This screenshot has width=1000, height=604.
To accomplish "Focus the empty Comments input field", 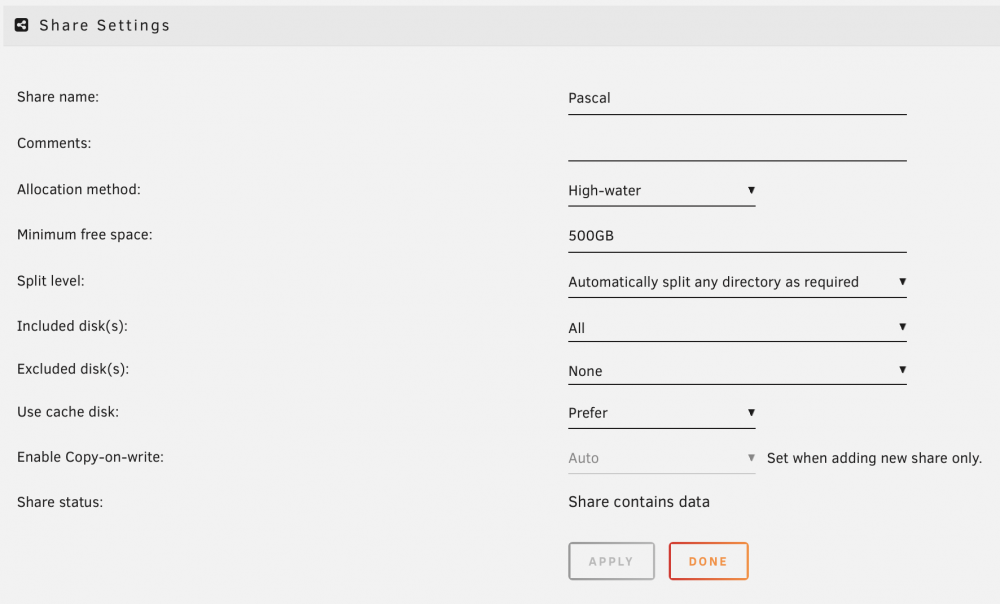I will [737, 144].
